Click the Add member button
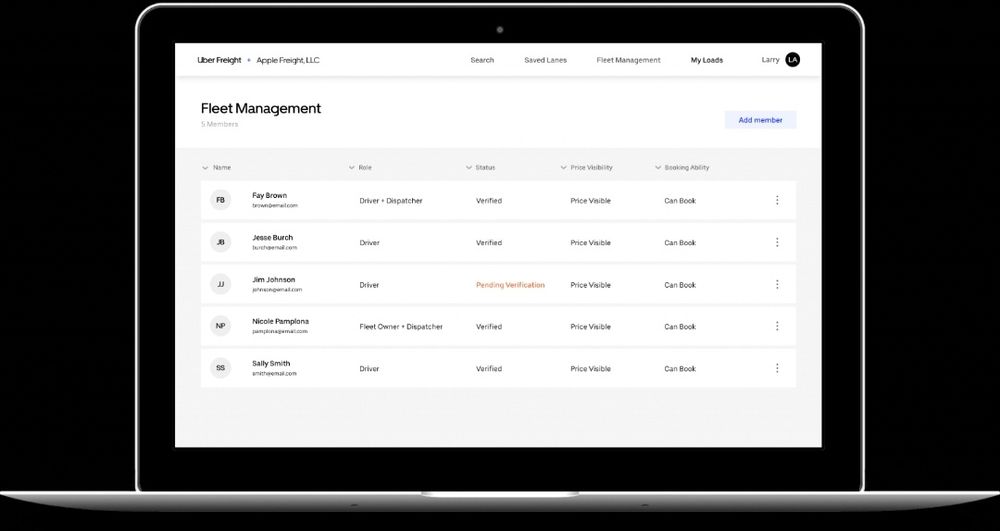1000x531 pixels. (x=760, y=120)
